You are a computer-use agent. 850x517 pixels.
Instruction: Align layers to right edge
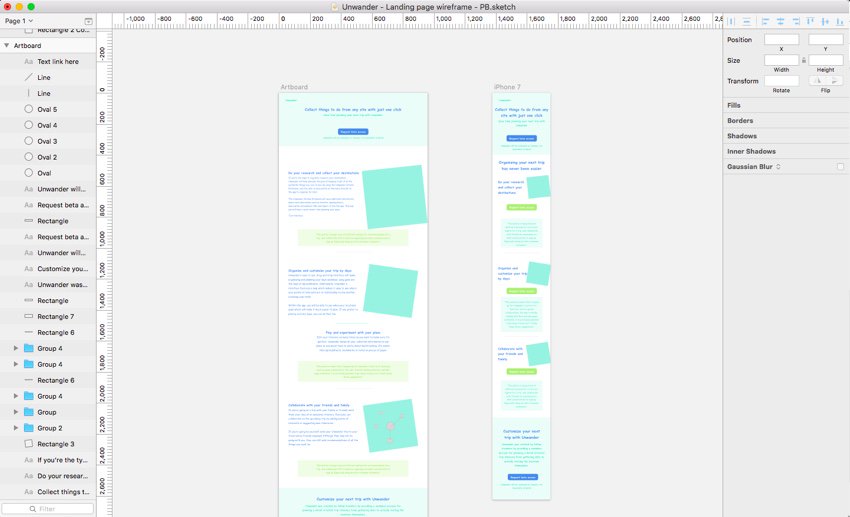[x=796, y=22]
